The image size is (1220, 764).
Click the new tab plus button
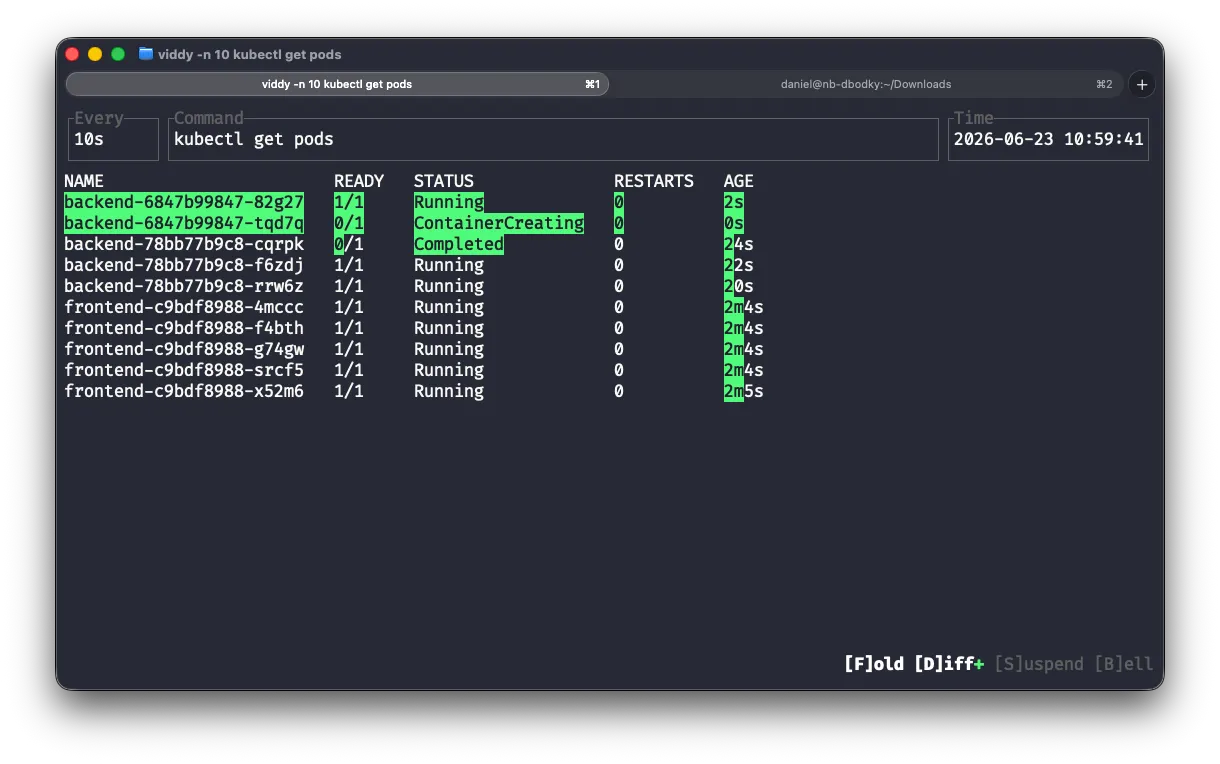coord(1142,84)
